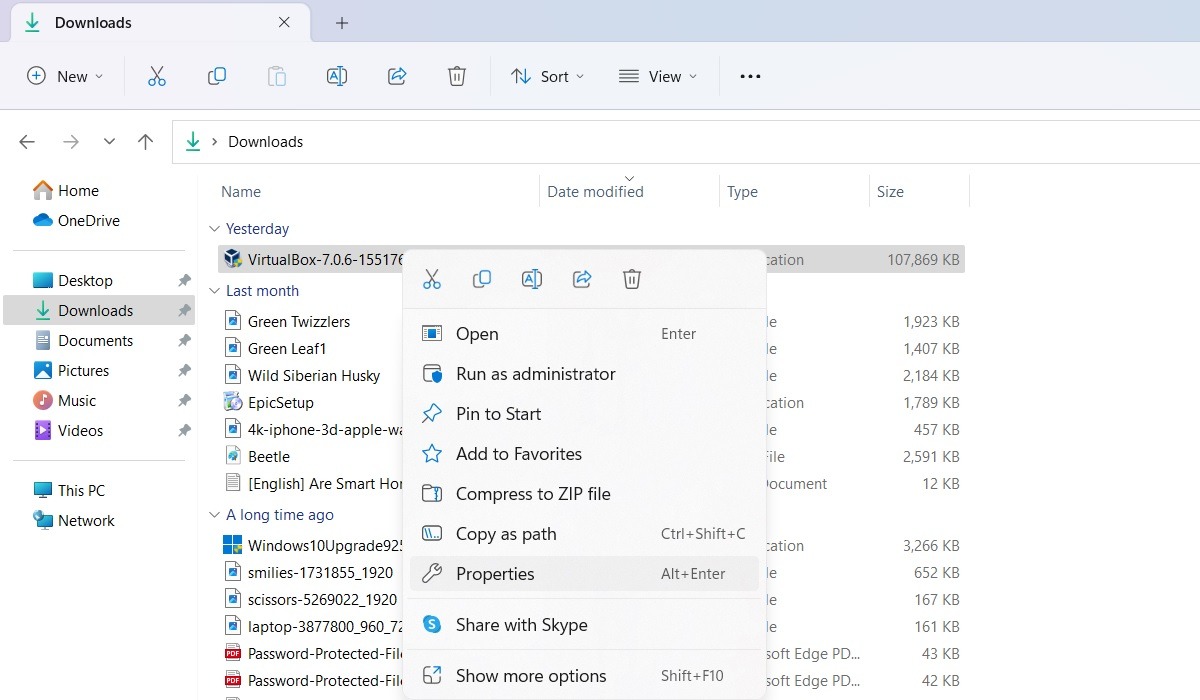
Task: Rename the file using the toolbar Rename icon
Action: coord(337,75)
